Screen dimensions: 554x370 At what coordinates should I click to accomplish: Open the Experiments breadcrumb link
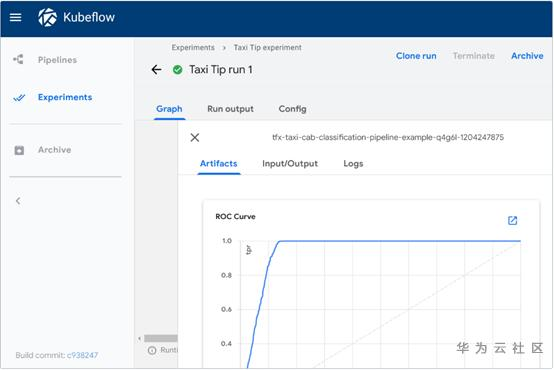coord(193,47)
